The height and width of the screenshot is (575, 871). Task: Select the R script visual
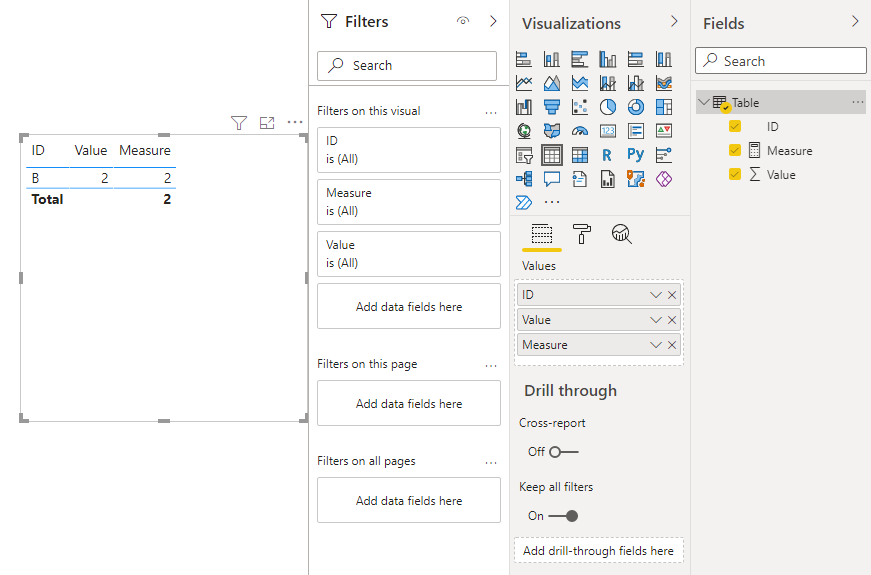[x=607, y=155]
